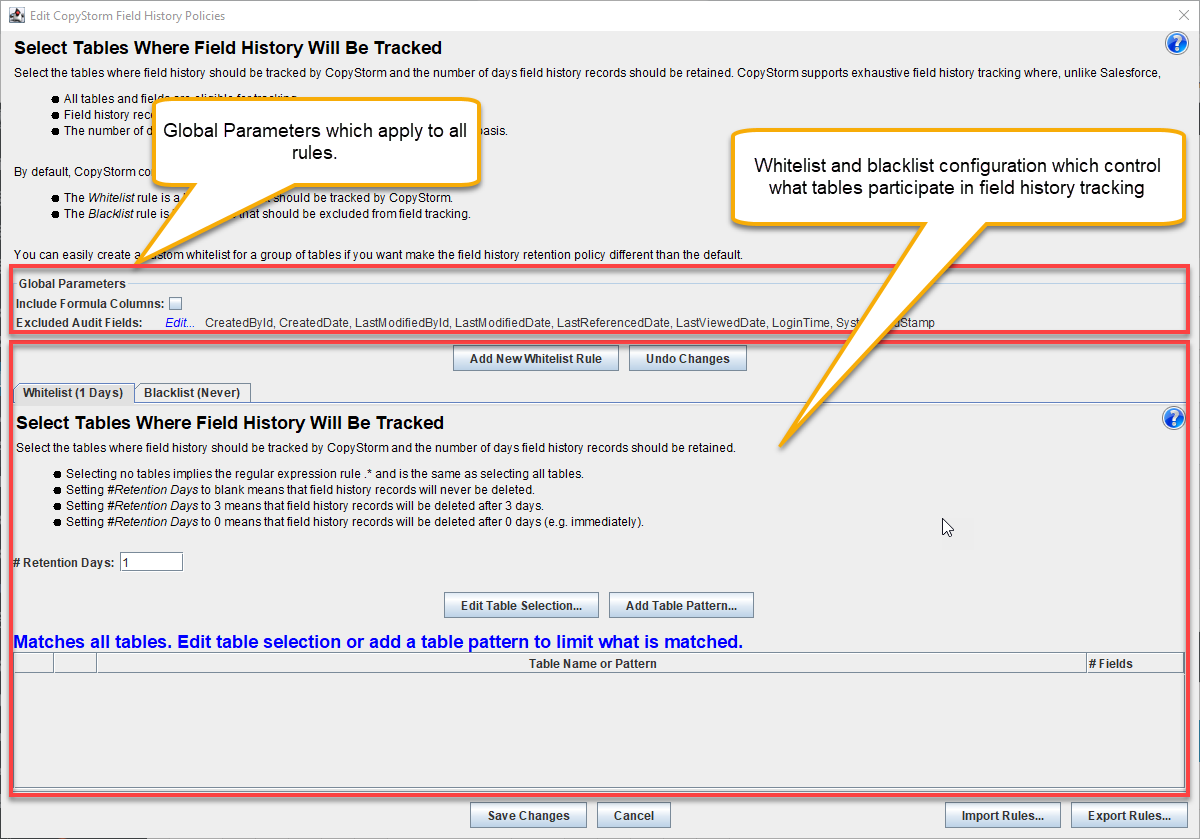Open the Edit... link for Excluded Audit Fields
Screen dimensions: 1200x839
[180, 322]
